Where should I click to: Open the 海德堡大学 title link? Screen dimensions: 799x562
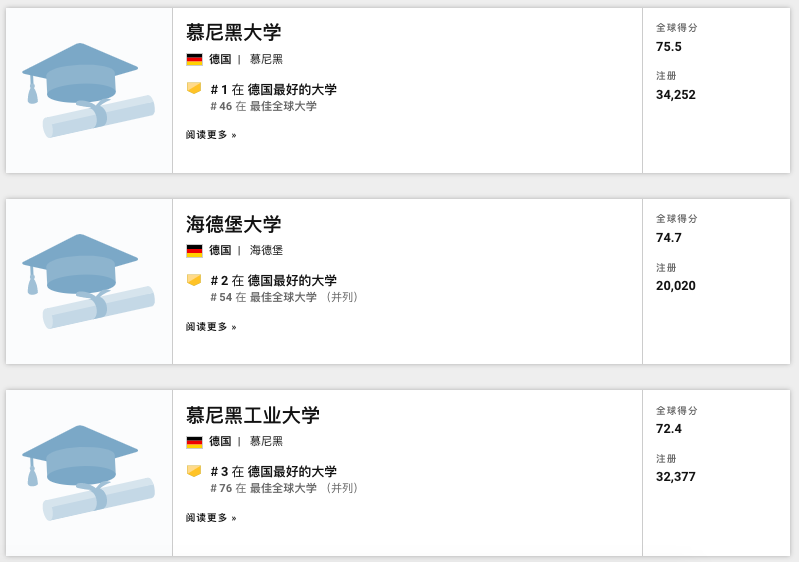[x=233, y=224]
